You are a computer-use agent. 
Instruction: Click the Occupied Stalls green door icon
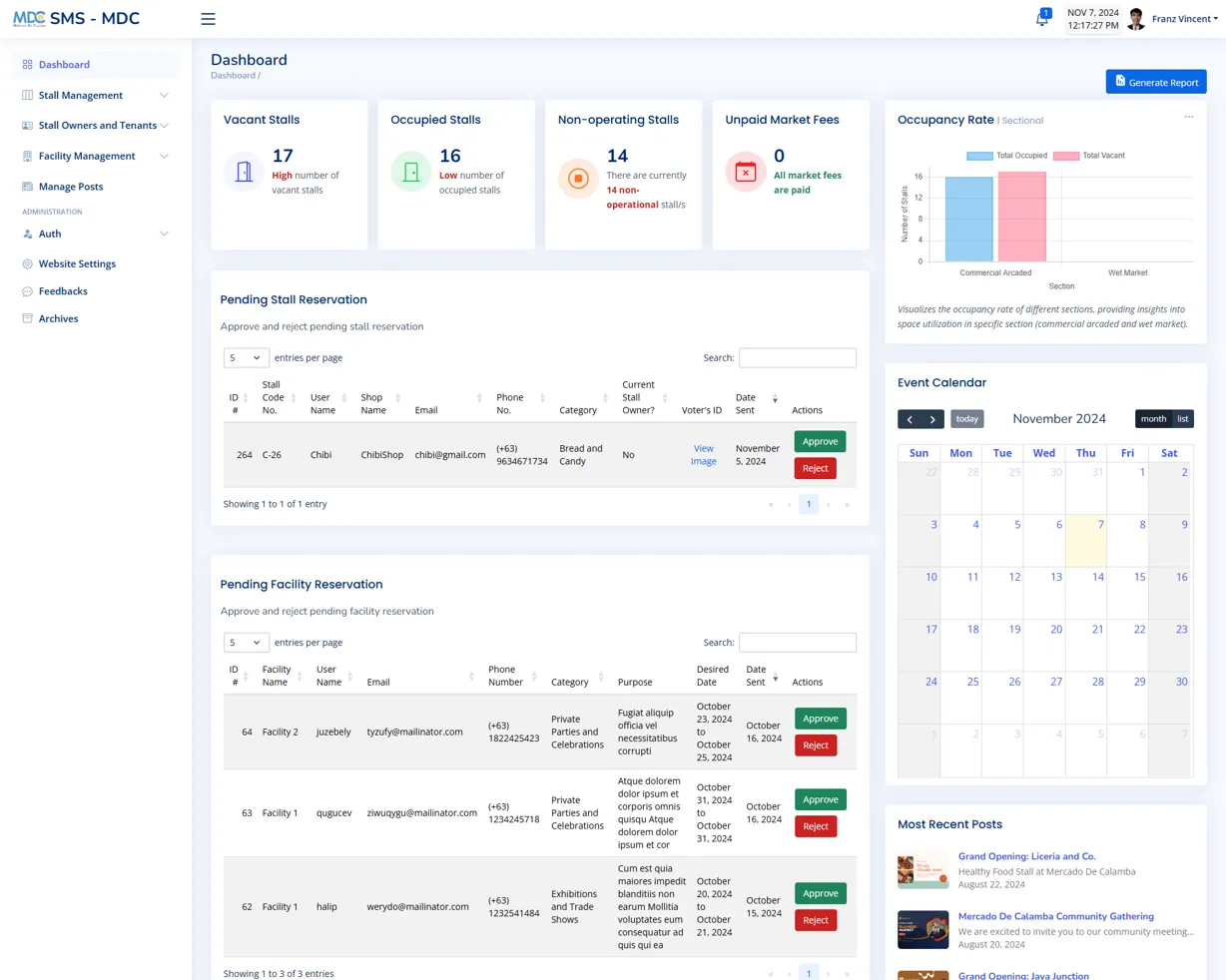point(411,172)
